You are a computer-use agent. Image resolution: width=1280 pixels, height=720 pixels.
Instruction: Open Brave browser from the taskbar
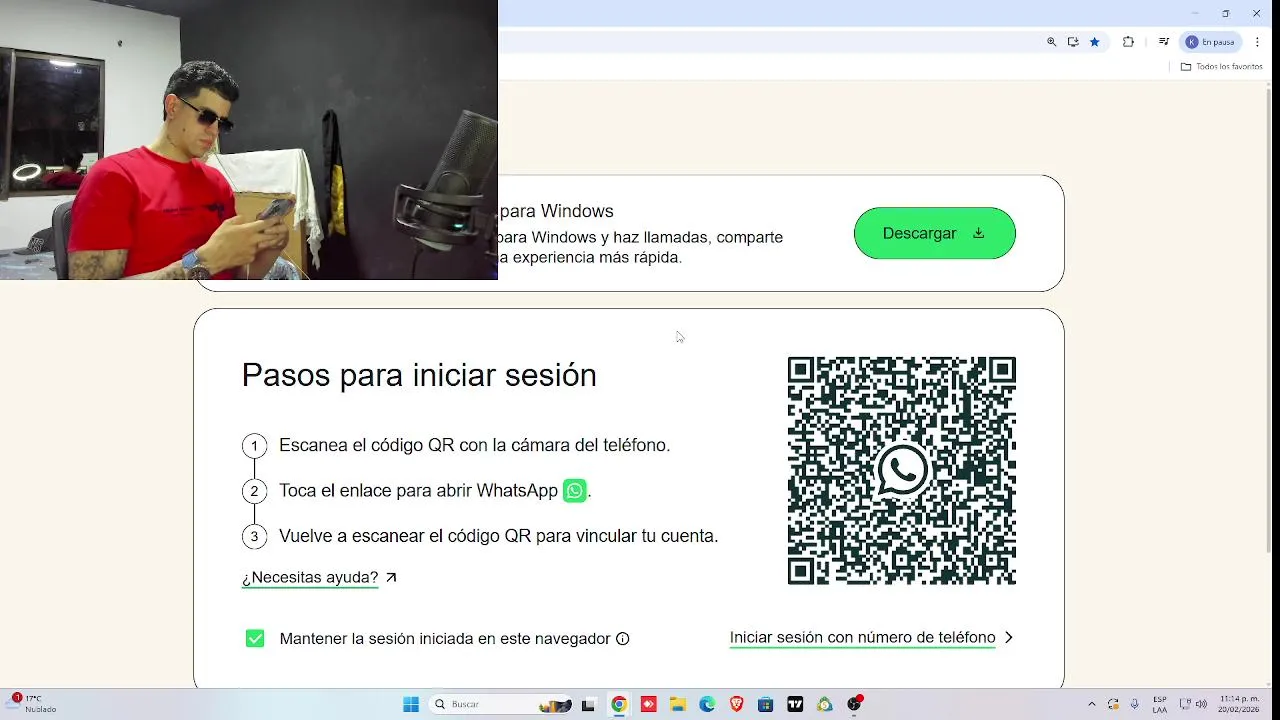[736, 704]
